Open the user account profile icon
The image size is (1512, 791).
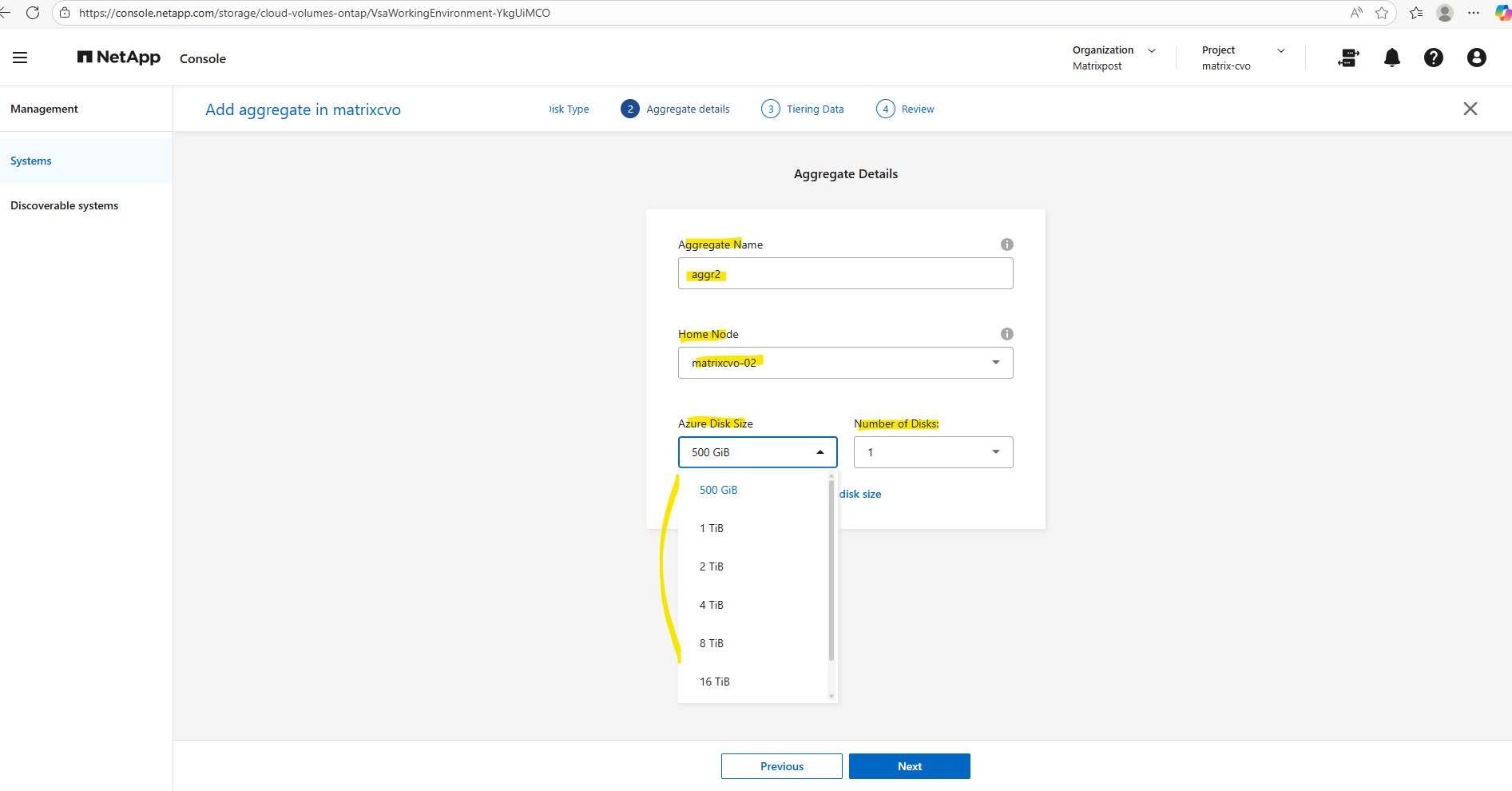[x=1476, y=58]
